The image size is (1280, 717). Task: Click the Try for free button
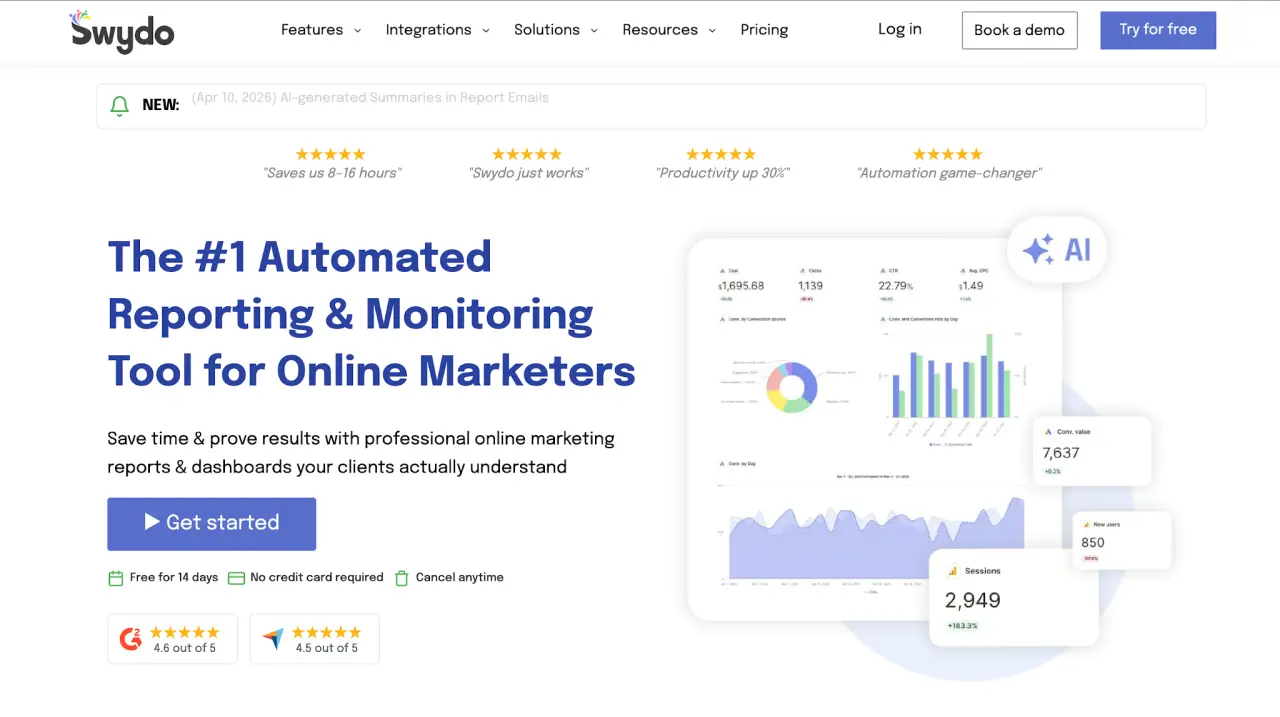(1158, 30)
